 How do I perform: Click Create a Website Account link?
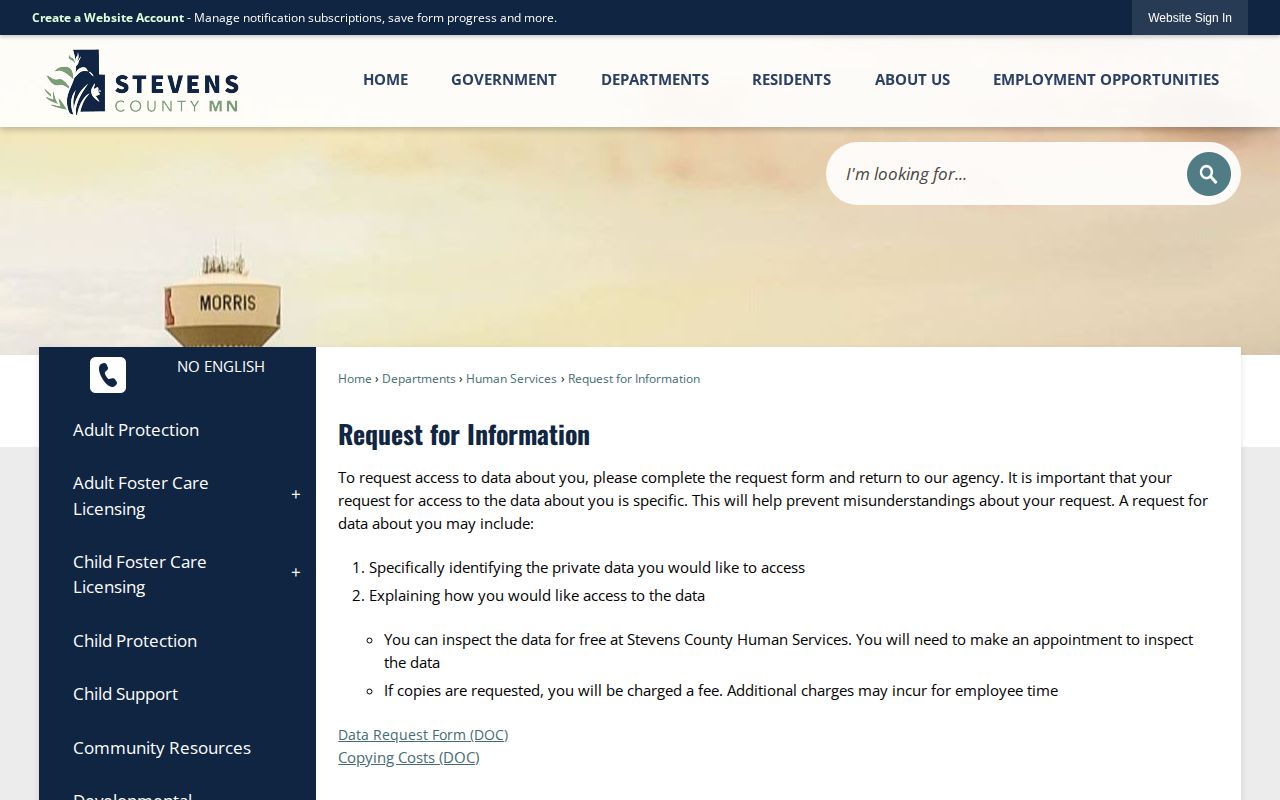pos(108,18)
